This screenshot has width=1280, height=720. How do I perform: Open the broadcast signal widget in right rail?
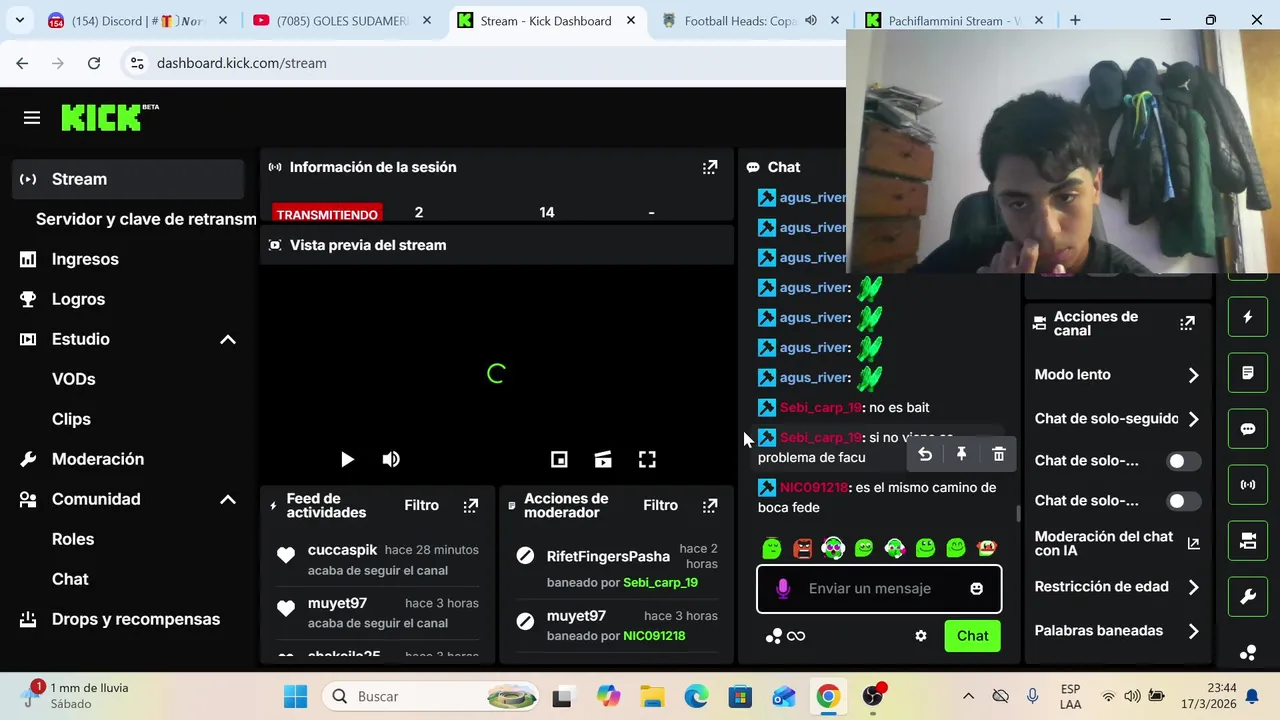coord(1248,485)
